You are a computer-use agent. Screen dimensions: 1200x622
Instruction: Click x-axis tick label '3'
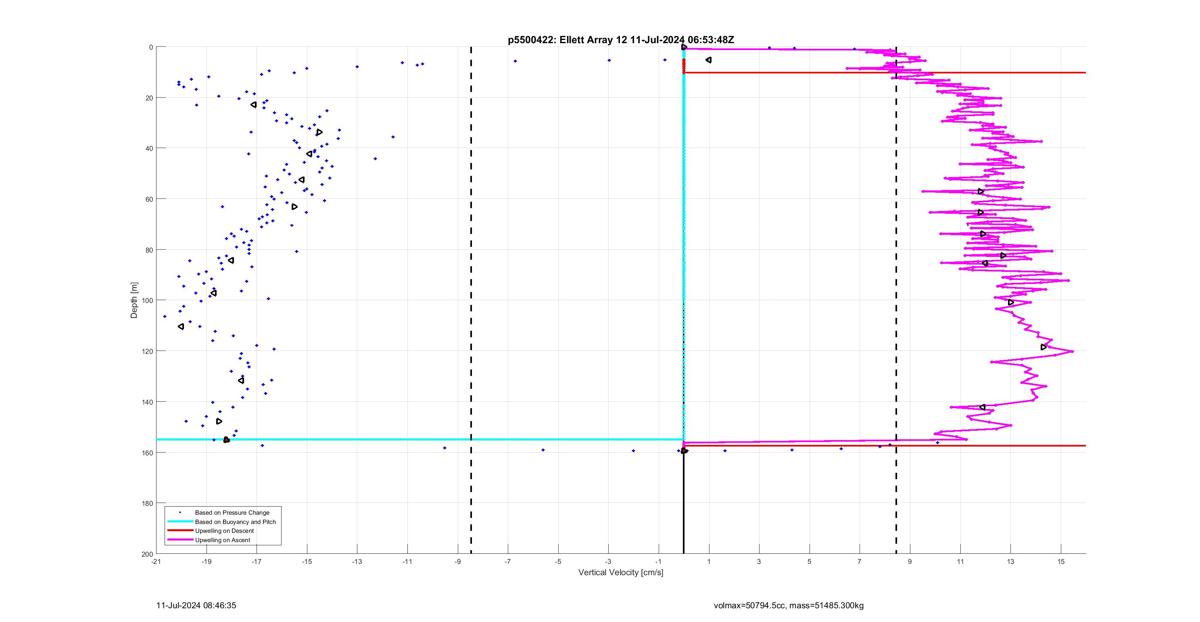click(759, 562)
